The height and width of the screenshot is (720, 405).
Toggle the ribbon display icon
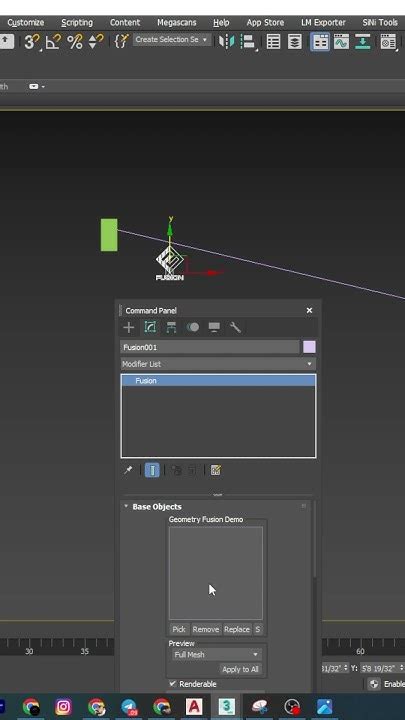(x=320, y=42)
